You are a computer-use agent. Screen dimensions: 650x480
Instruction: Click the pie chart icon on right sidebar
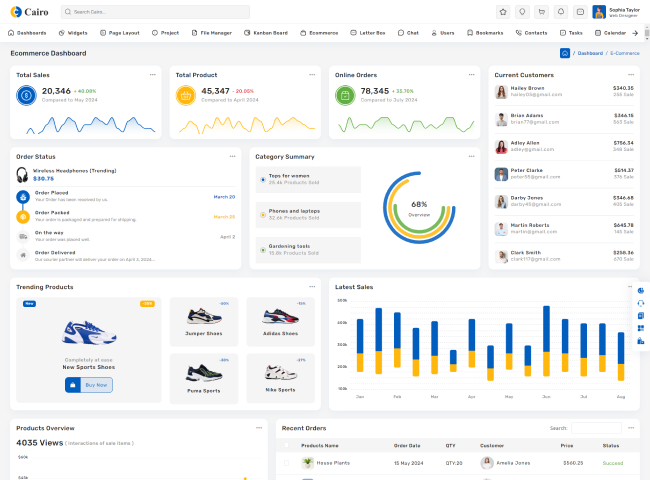(641, 290)
